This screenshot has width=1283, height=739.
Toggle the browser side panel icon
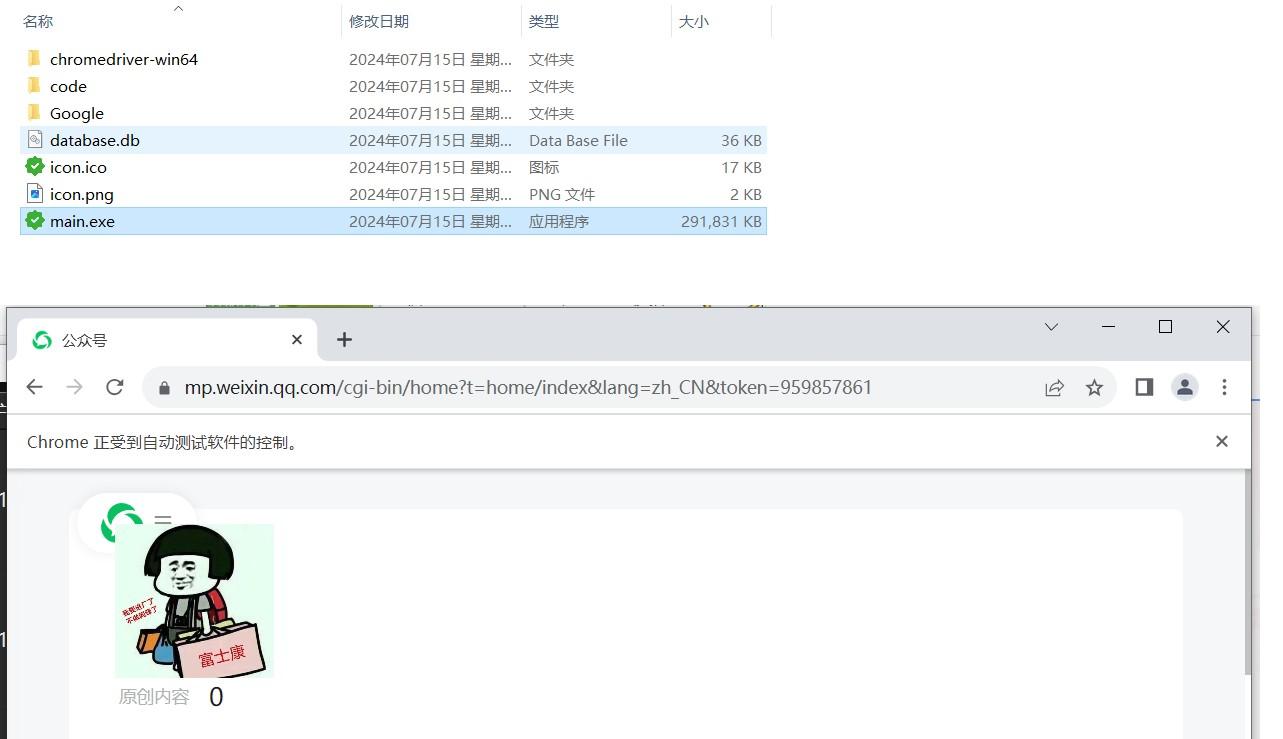(1144, 387)
